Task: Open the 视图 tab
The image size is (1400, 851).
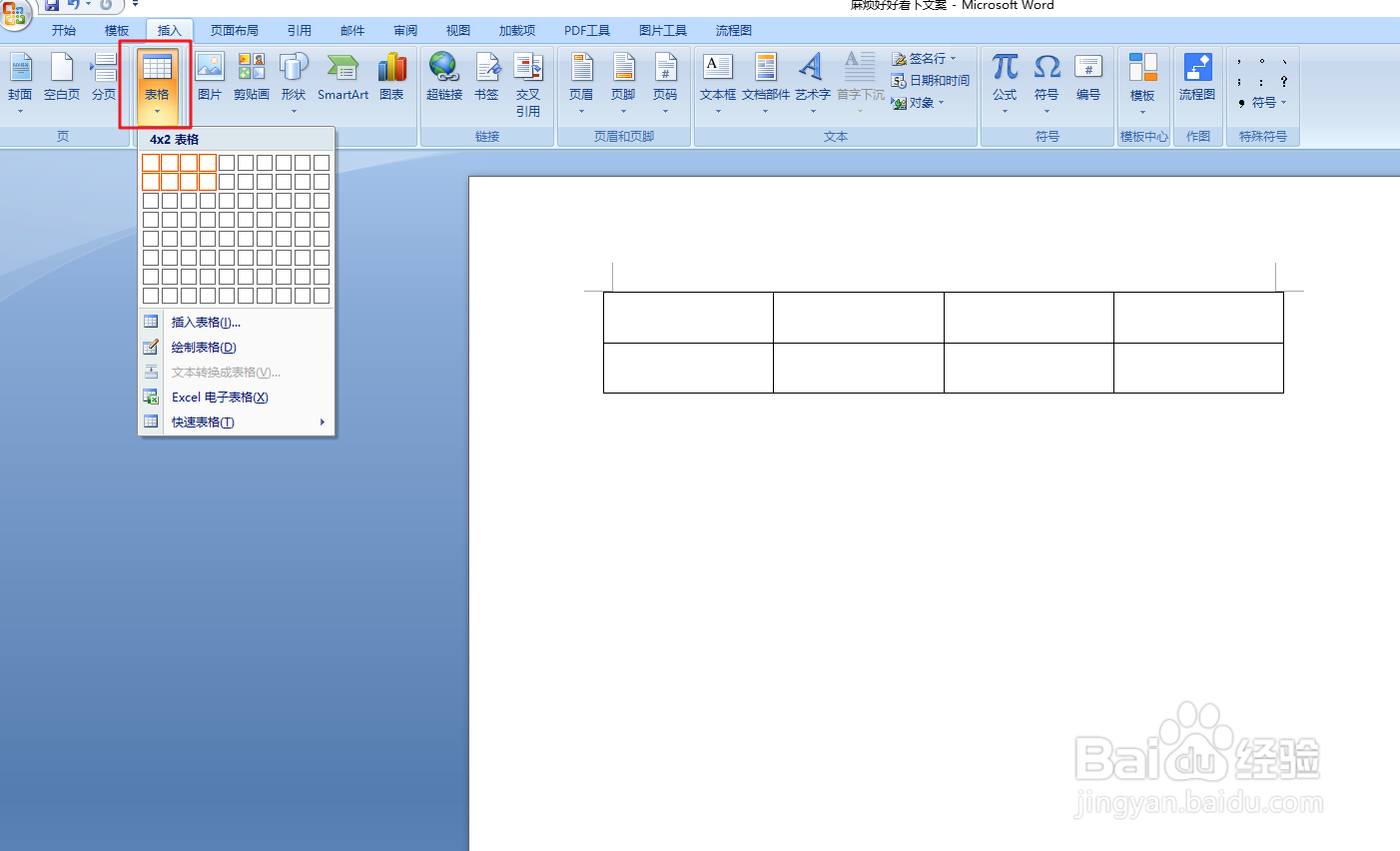Action: (x=458, y=31)
